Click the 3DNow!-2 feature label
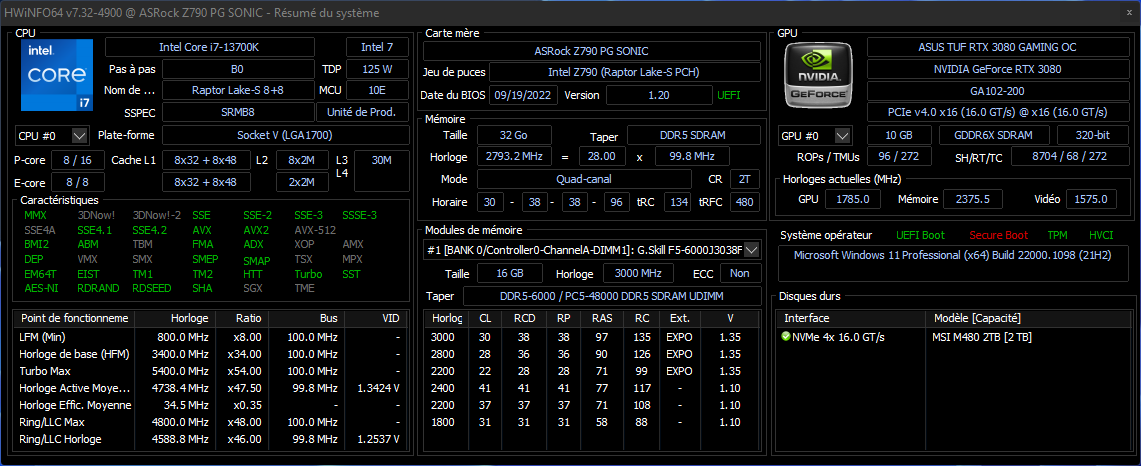The width and height of the screenshot is (1141, 466). tap(156, 216)
